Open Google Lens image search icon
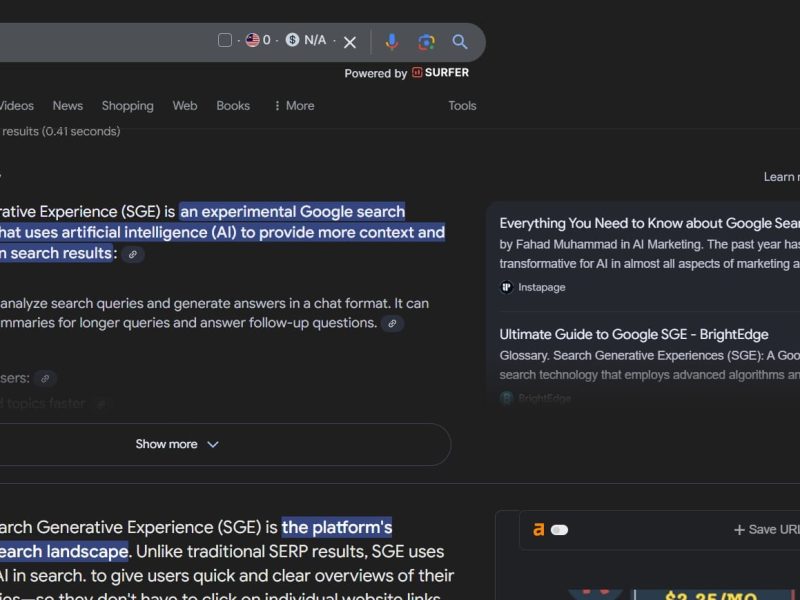800x600 pixels. (x=426, y=42)
